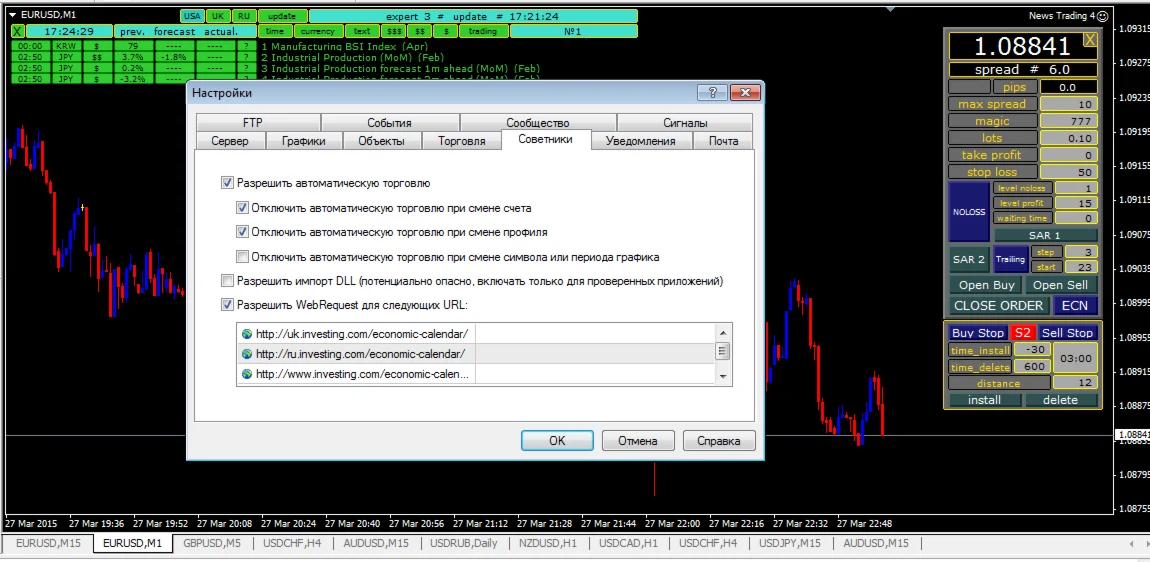Edit the stop loss value field 50

(x=1069, y=172)
